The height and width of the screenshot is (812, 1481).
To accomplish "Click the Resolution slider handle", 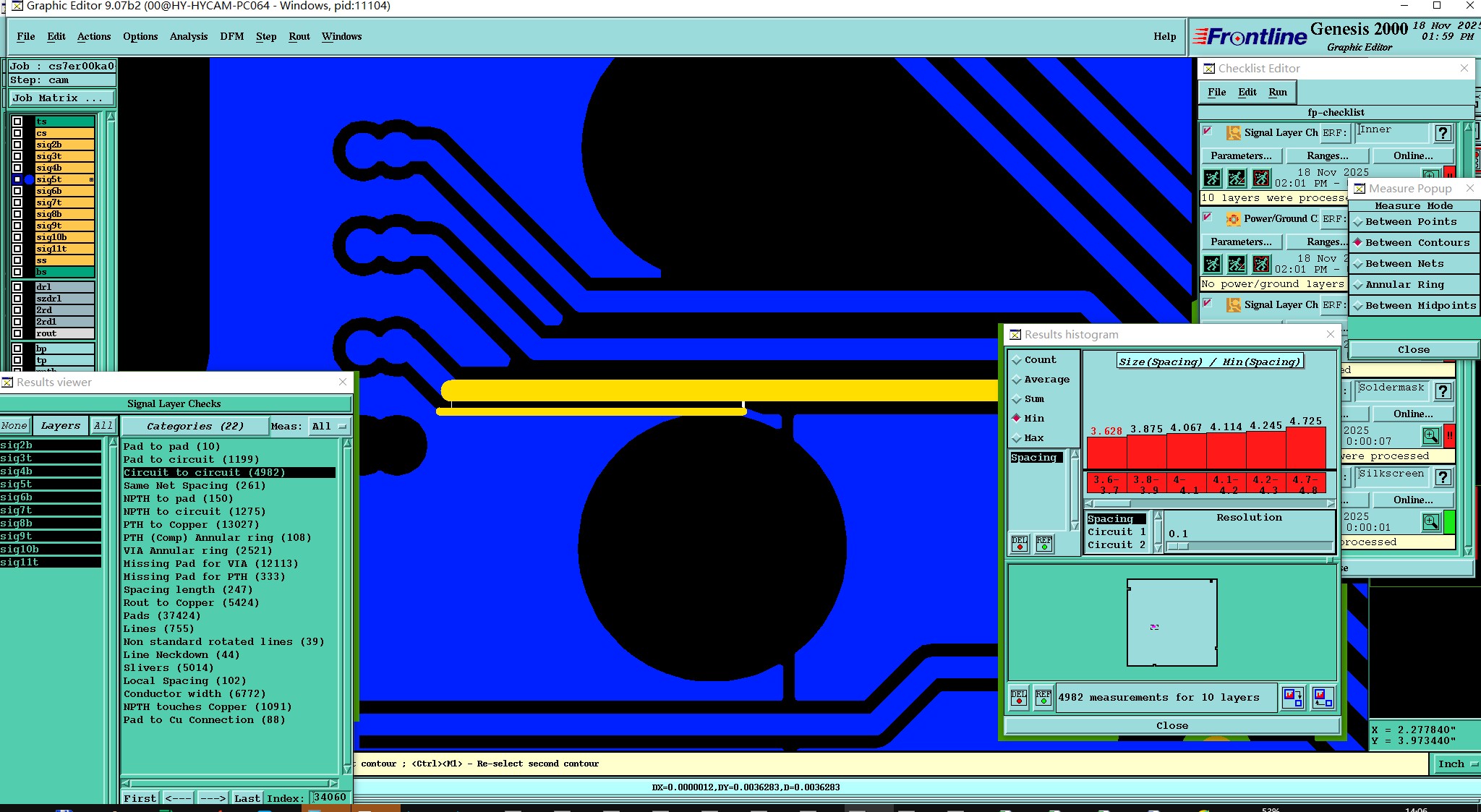I will click(1178, 547).
